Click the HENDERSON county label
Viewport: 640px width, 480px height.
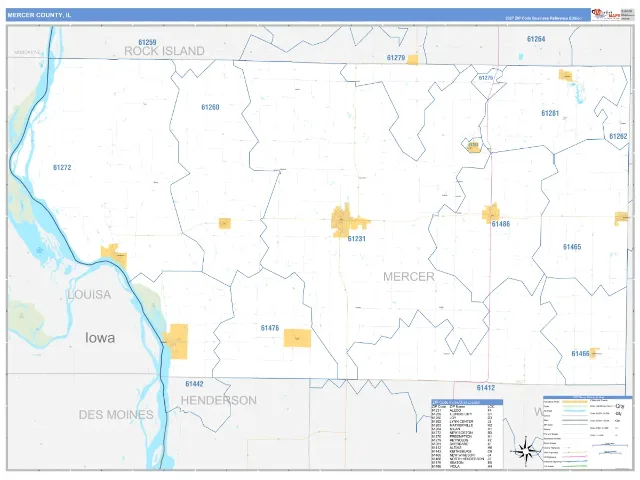click(x=219, y=400)
